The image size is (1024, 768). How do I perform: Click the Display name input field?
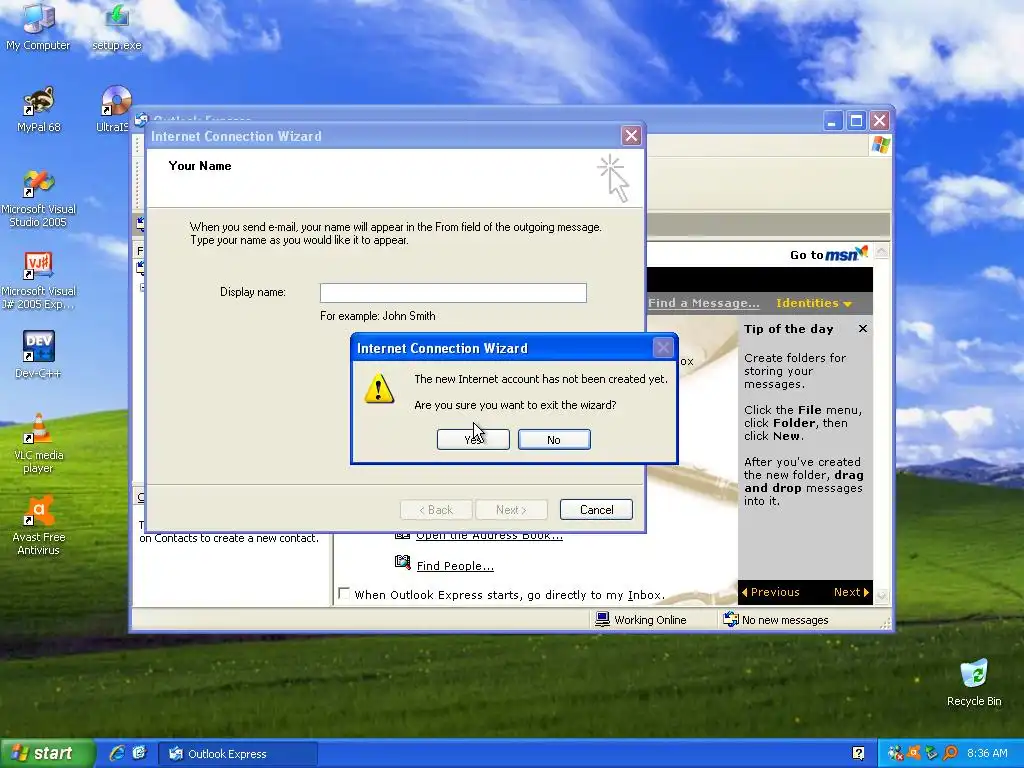(x=453, y=293)
